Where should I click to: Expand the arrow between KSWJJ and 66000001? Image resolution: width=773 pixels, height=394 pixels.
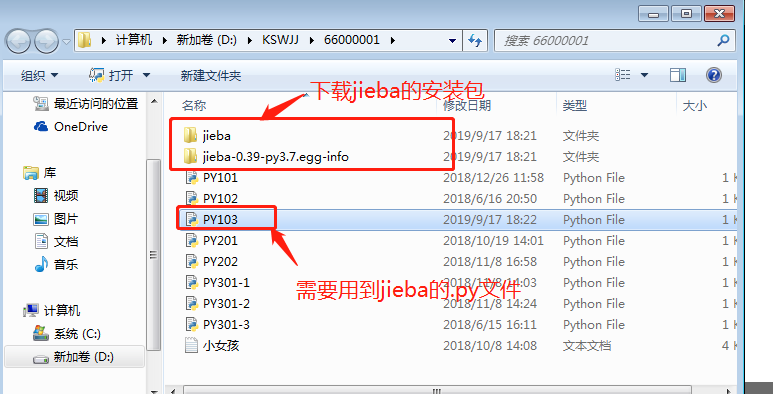312,40
